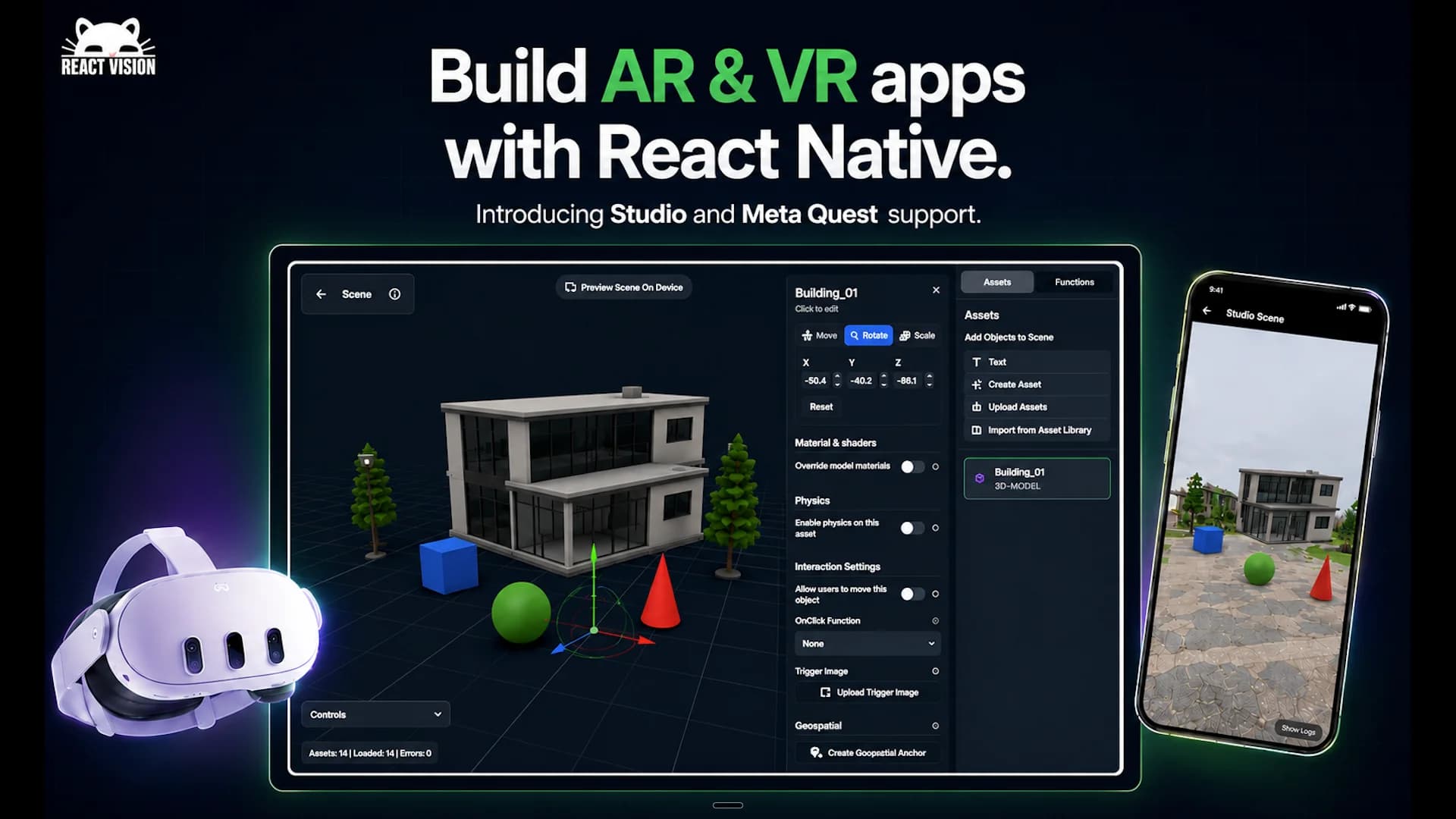Click the Z rotation value field
Viewport: 1456px width, 819px height.
(907, 381)
